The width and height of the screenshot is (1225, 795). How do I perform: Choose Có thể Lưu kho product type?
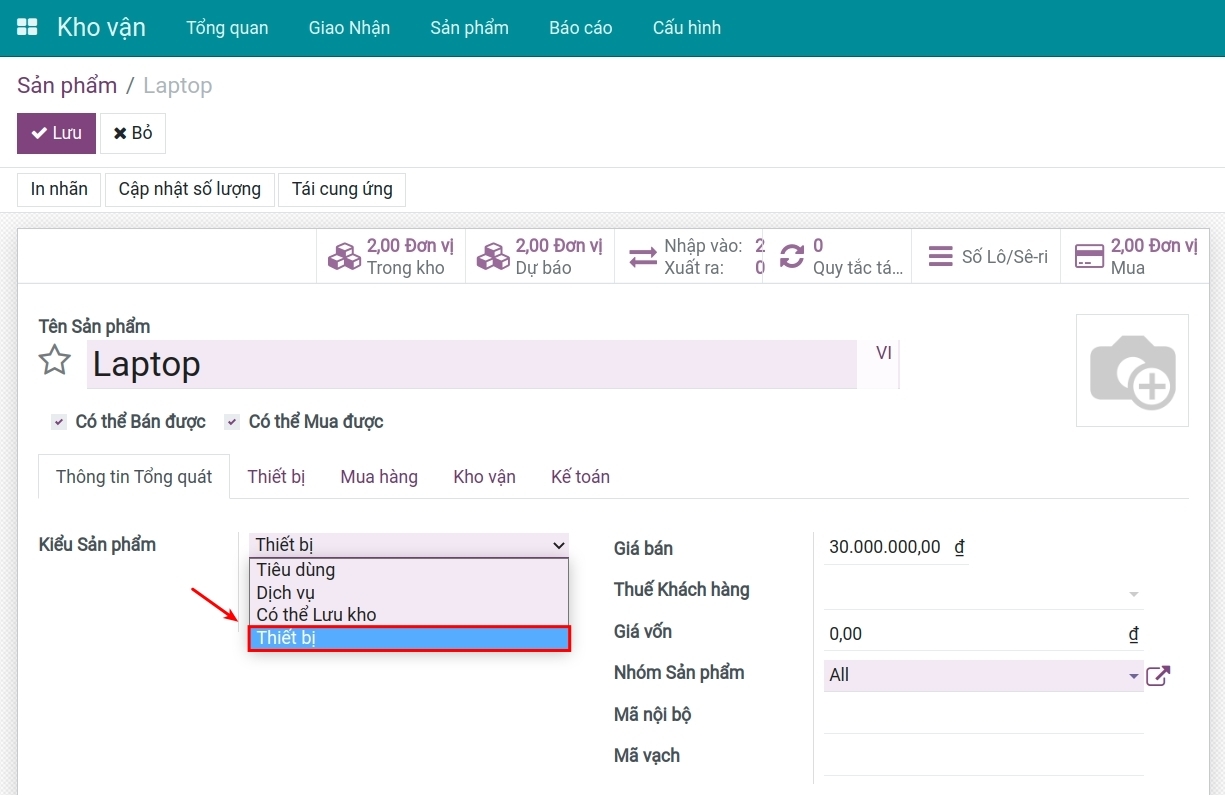click(316, 615)
